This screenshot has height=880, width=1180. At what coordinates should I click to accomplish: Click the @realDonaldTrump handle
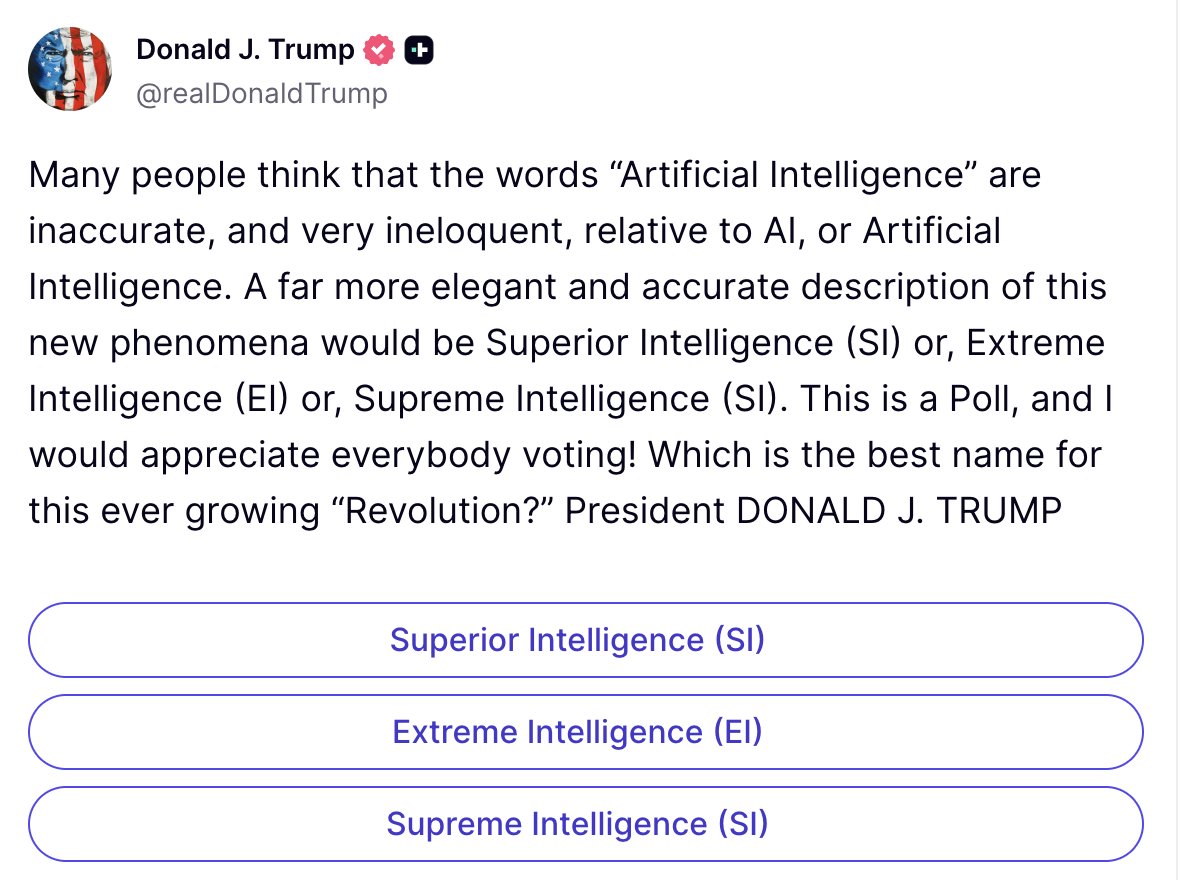point(262,93)
